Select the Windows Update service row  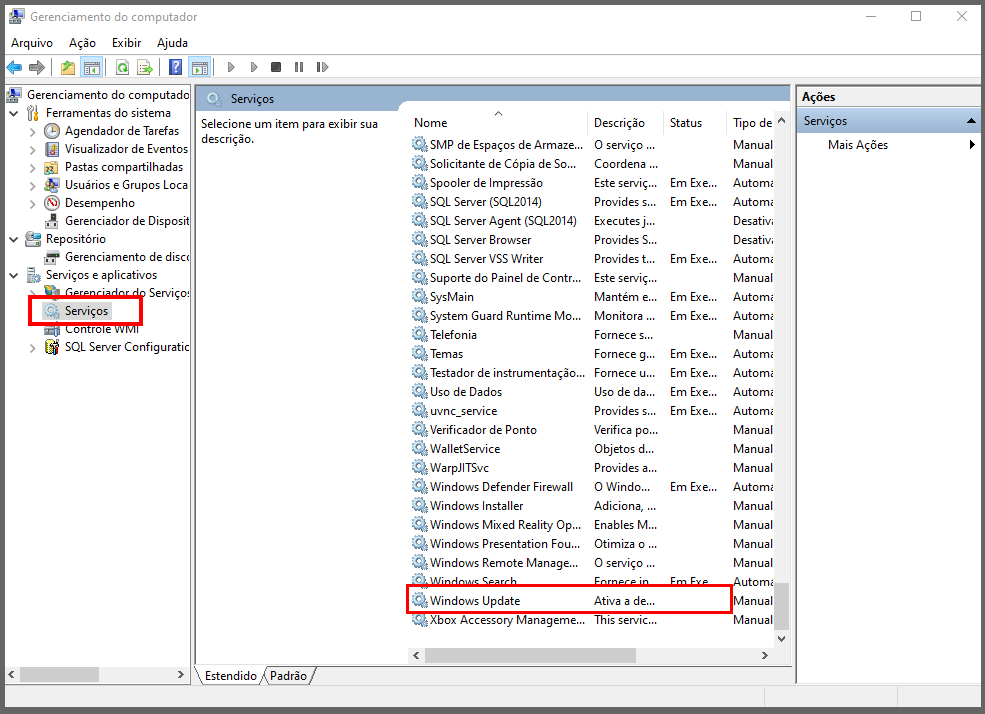click(592, 601)
